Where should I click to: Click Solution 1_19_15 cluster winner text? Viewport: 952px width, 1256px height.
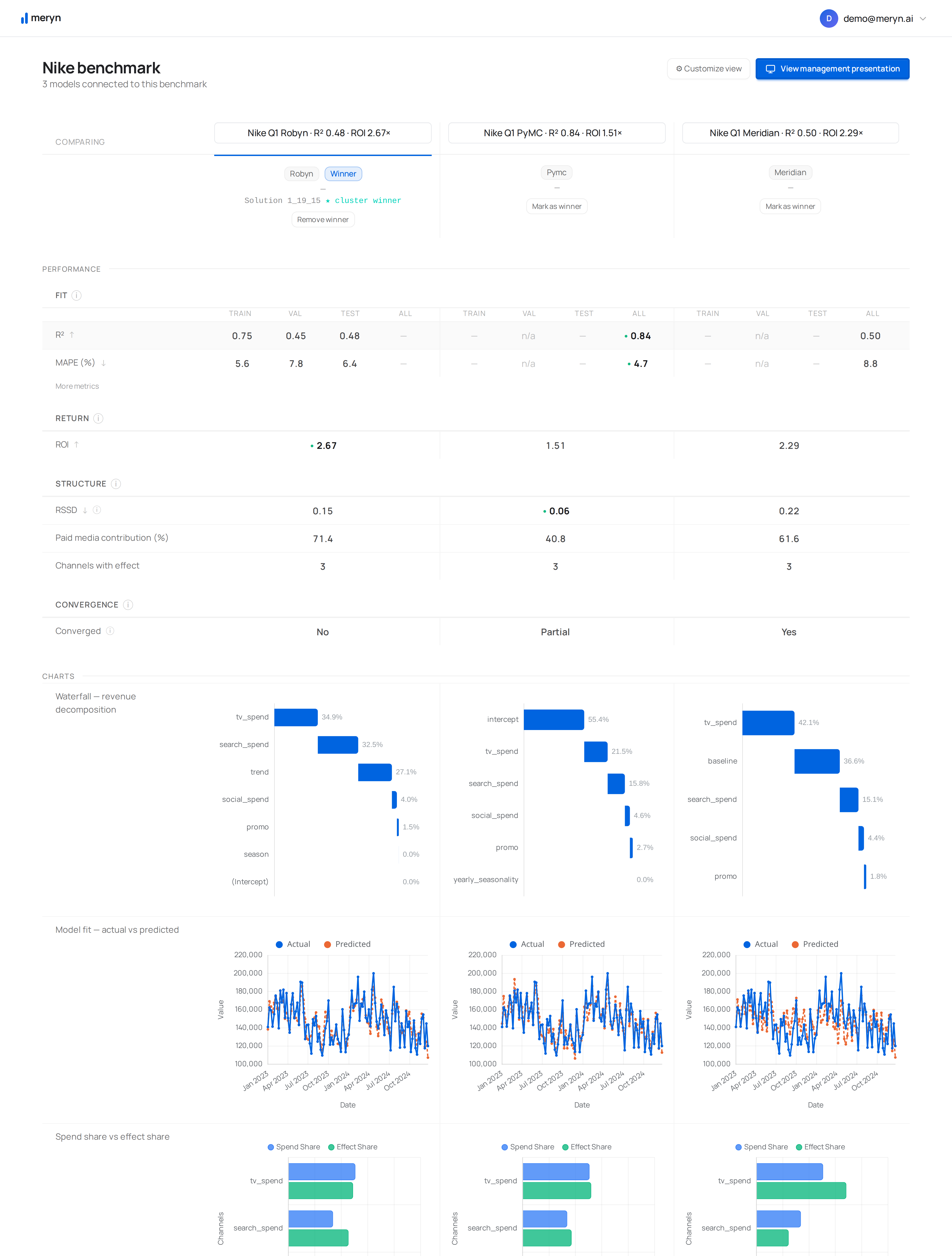click(x=323, y=201)
